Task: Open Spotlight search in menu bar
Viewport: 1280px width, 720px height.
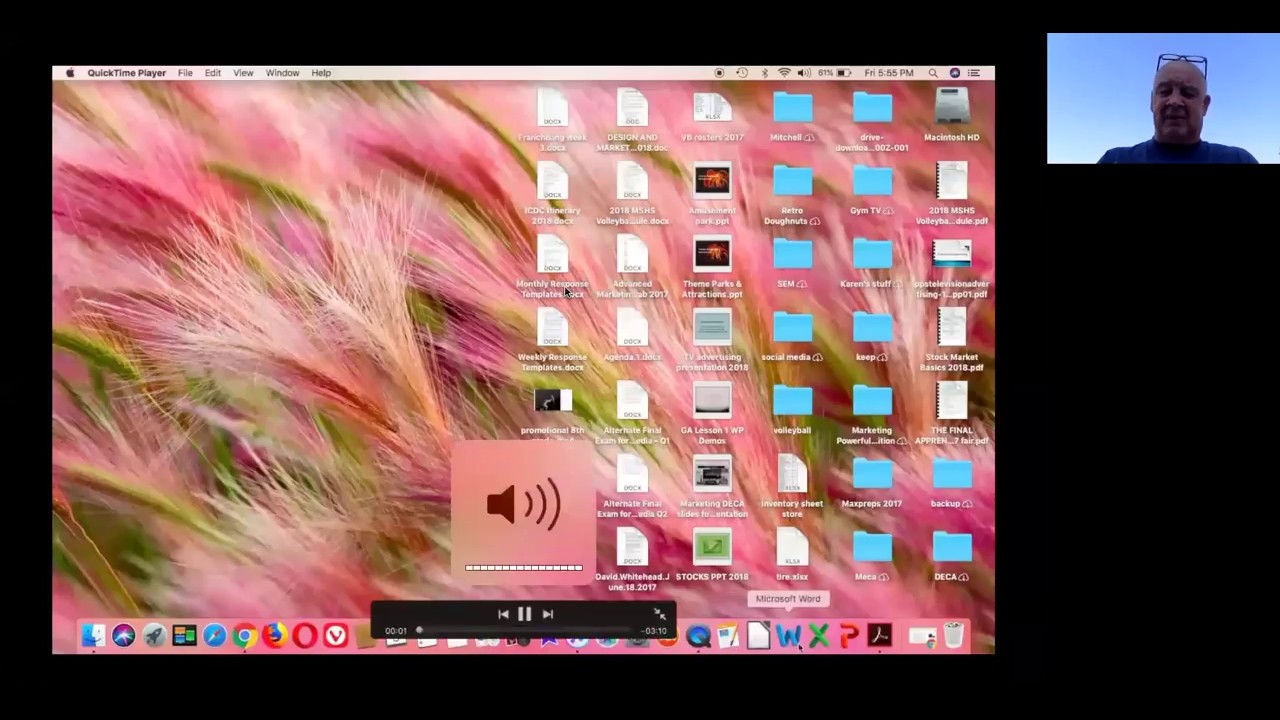Action: (933, 73)
